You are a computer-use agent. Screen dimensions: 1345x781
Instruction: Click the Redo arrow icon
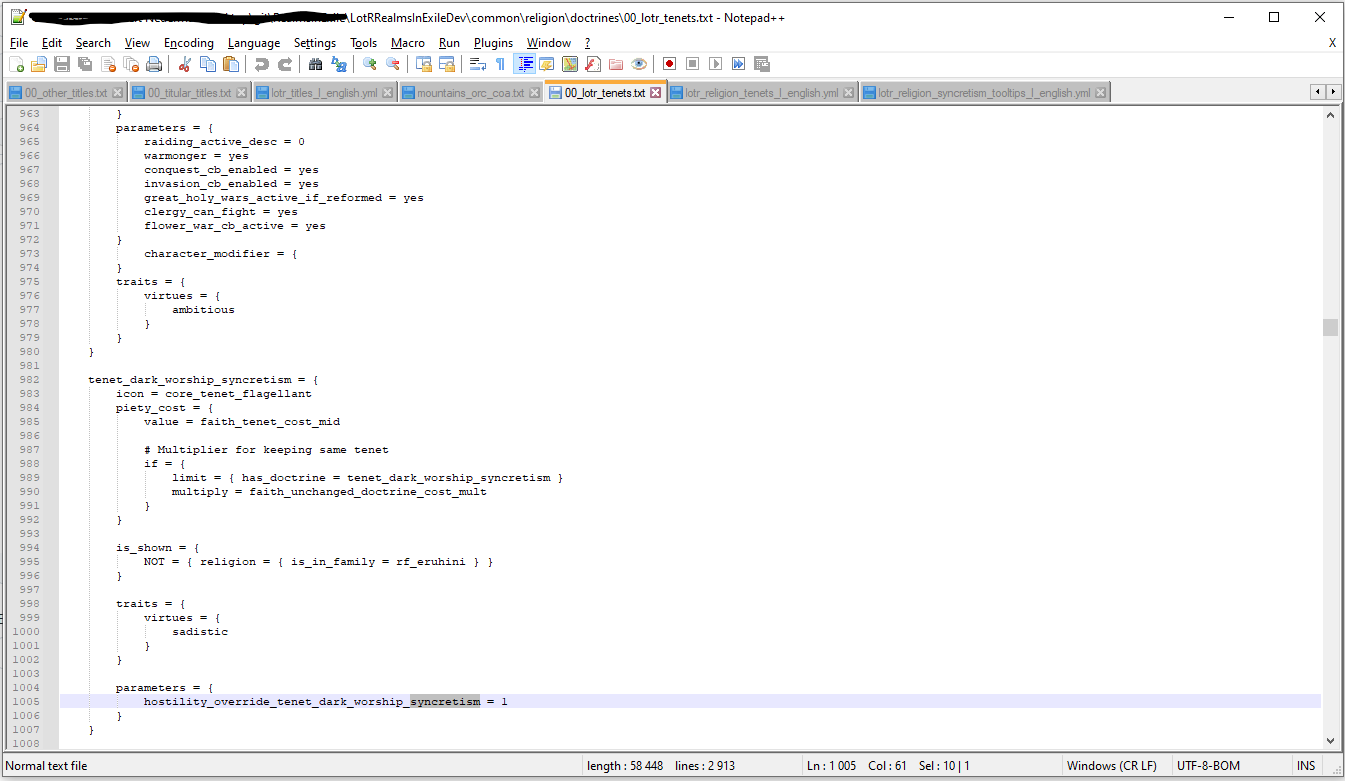285,64
